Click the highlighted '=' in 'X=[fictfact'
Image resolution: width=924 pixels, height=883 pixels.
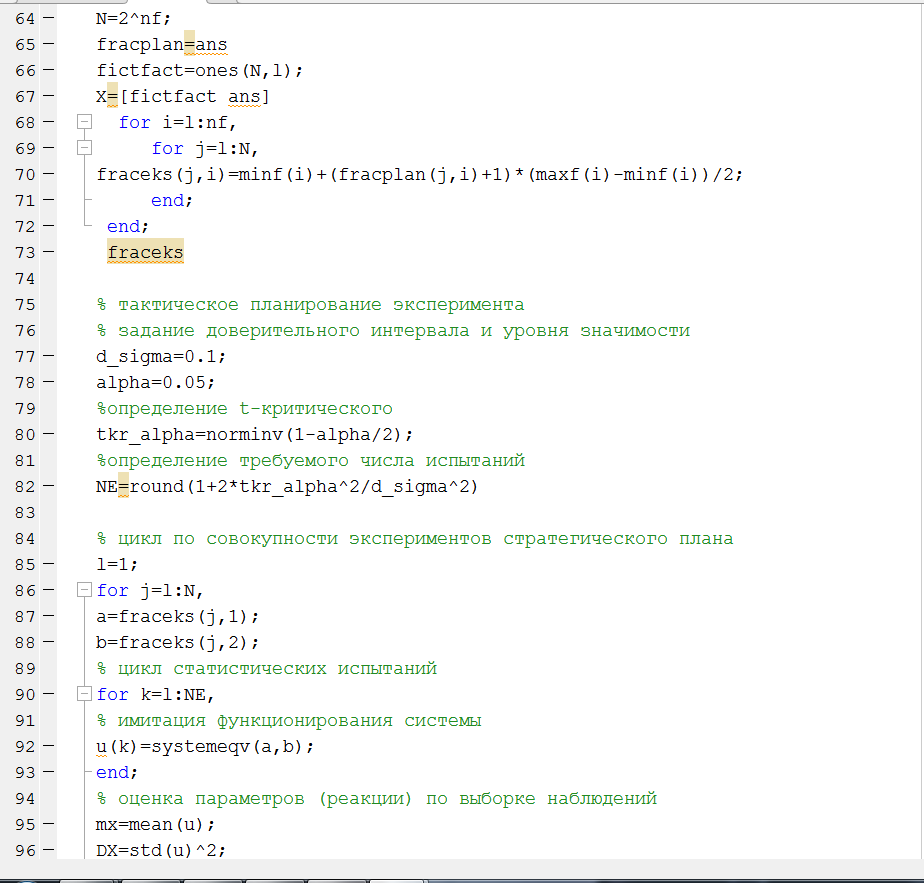[x=113, y=96]
